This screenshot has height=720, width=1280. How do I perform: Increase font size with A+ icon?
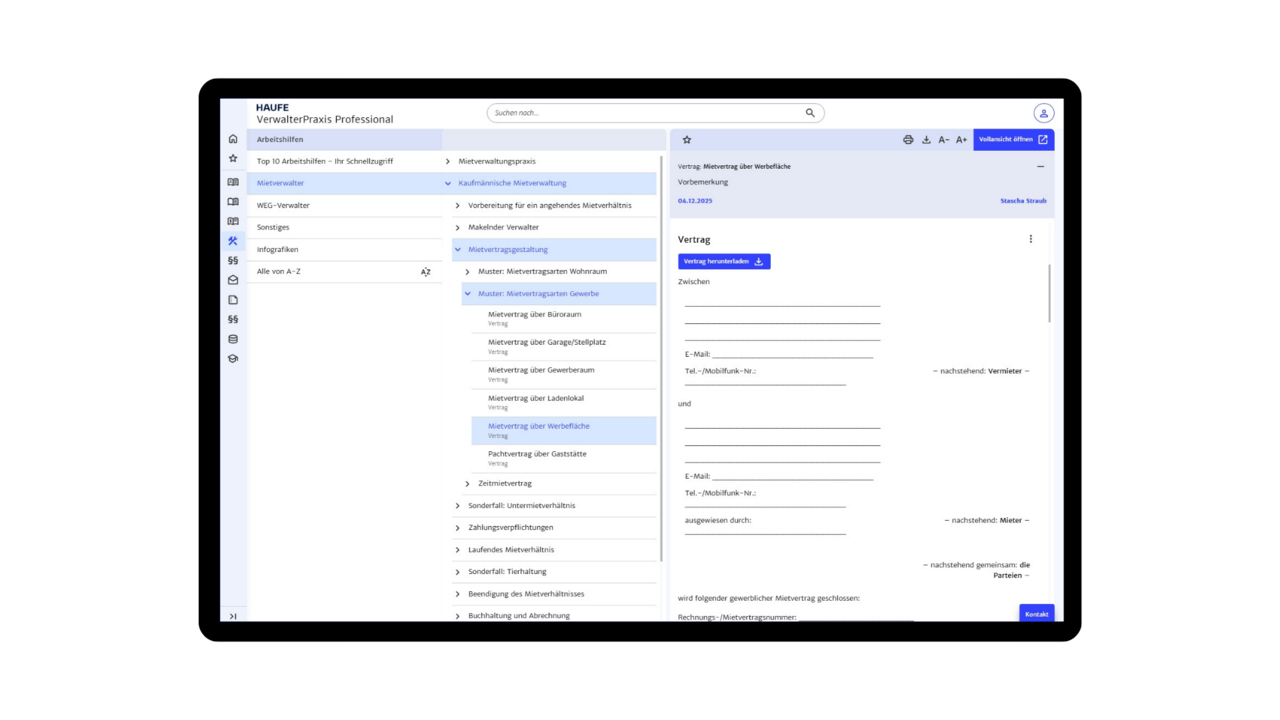click(961, 140)
